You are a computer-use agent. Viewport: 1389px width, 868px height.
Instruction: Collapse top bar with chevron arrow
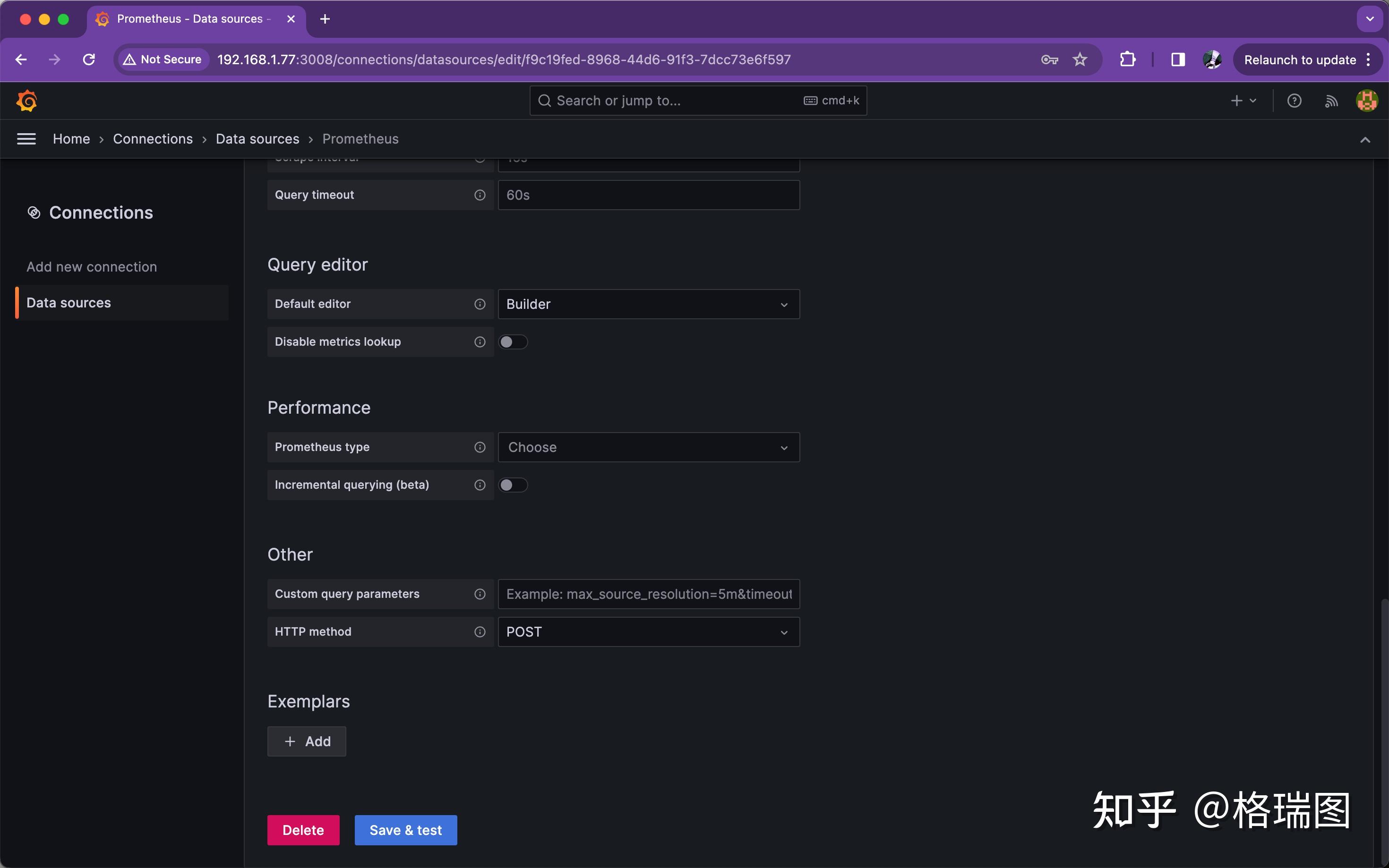tap(1365, 139)
